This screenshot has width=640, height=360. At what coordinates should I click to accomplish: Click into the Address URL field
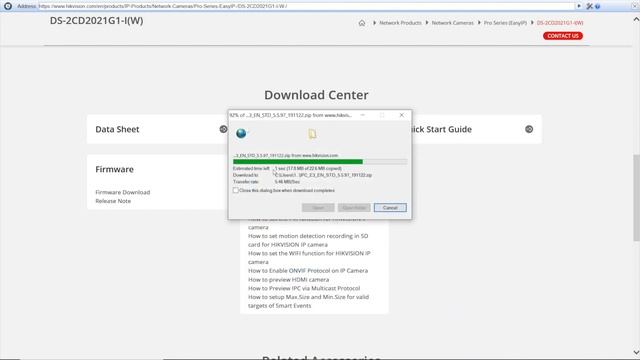306,6
